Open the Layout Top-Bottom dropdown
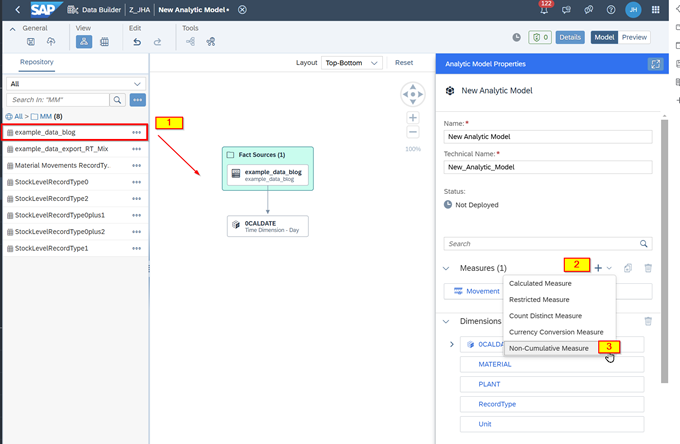This screenshot has height=444, width=680. 352,62
